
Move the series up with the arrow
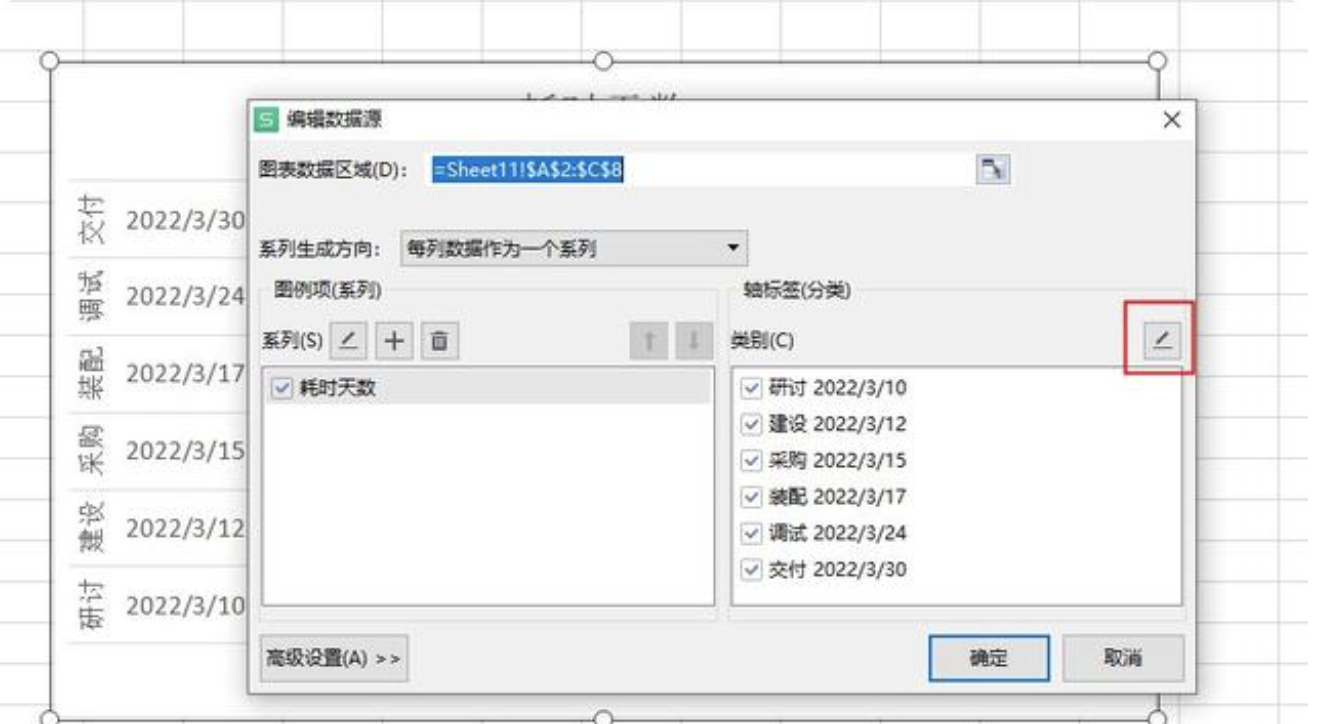coord(647,341)
